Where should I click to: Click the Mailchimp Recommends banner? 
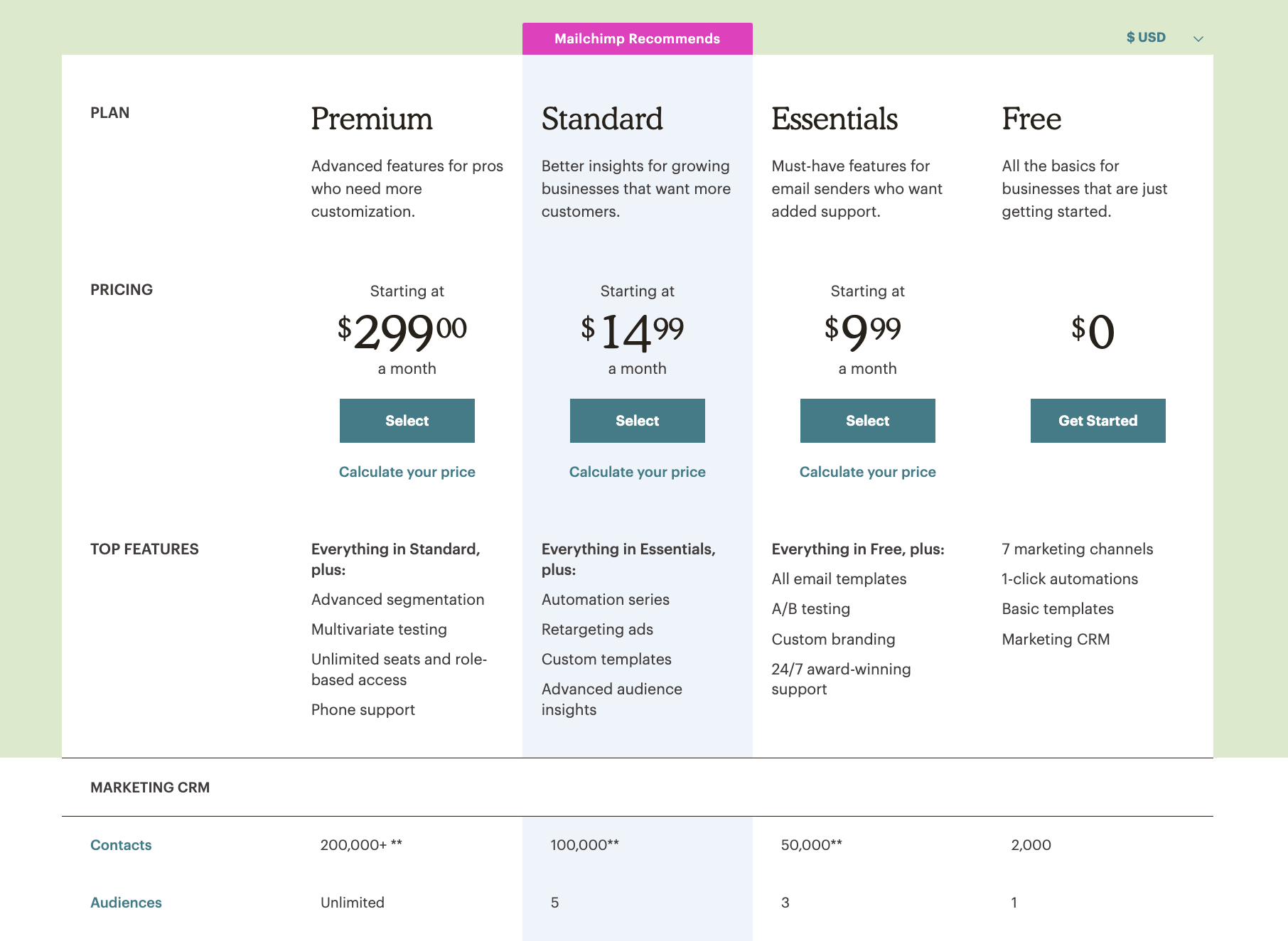pos(637,38)
